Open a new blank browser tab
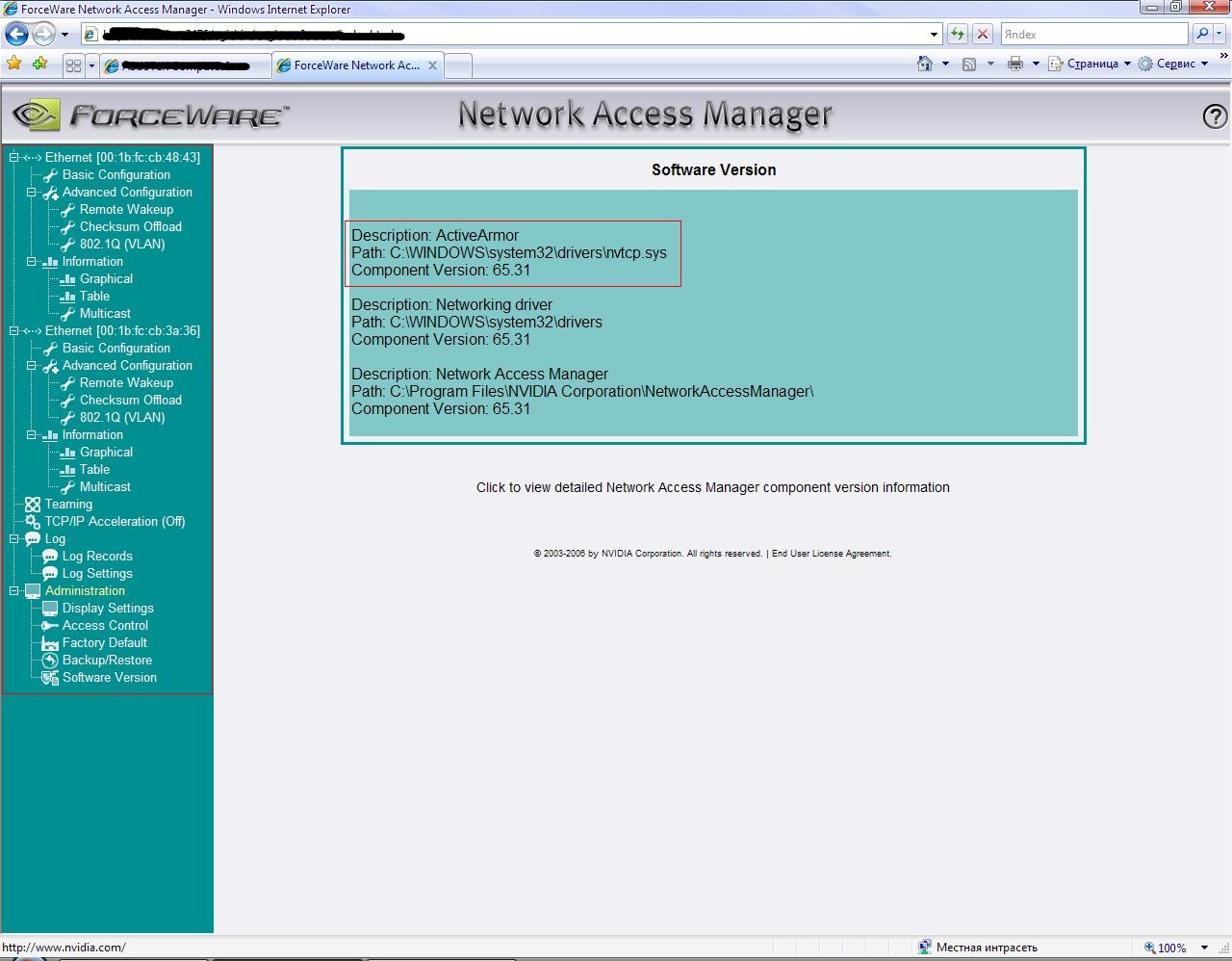 458,65
